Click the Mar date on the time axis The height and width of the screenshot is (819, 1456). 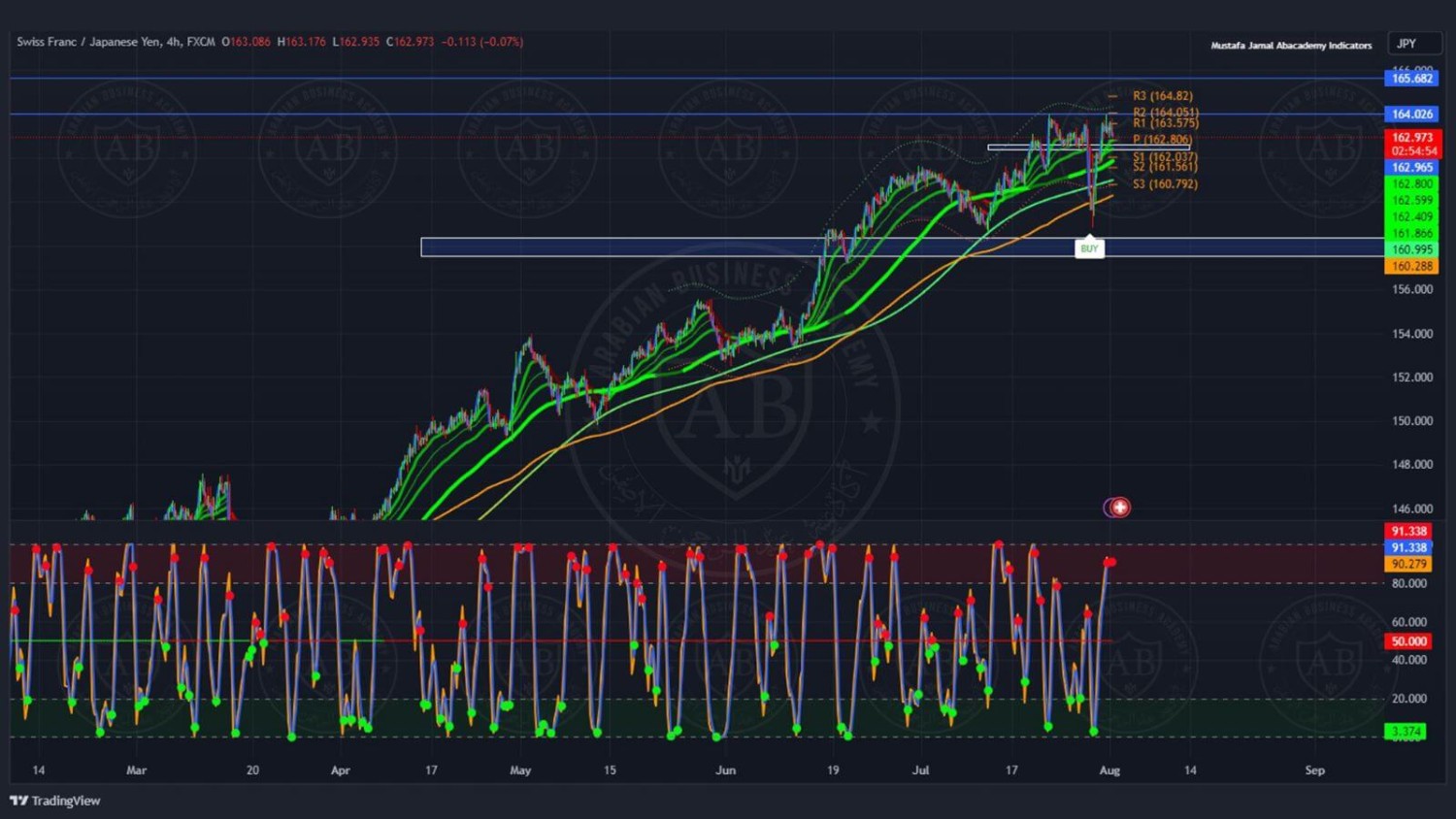point(136,770)
